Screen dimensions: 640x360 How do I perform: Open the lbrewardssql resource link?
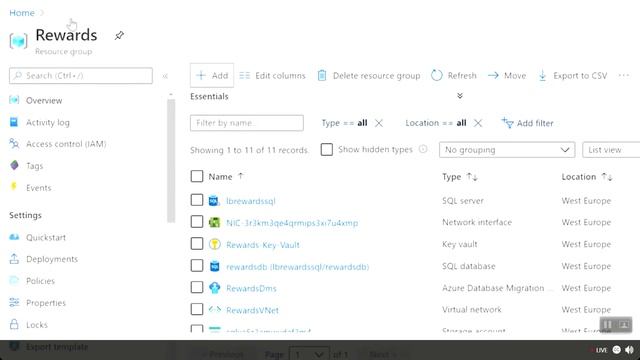point(251,201)
